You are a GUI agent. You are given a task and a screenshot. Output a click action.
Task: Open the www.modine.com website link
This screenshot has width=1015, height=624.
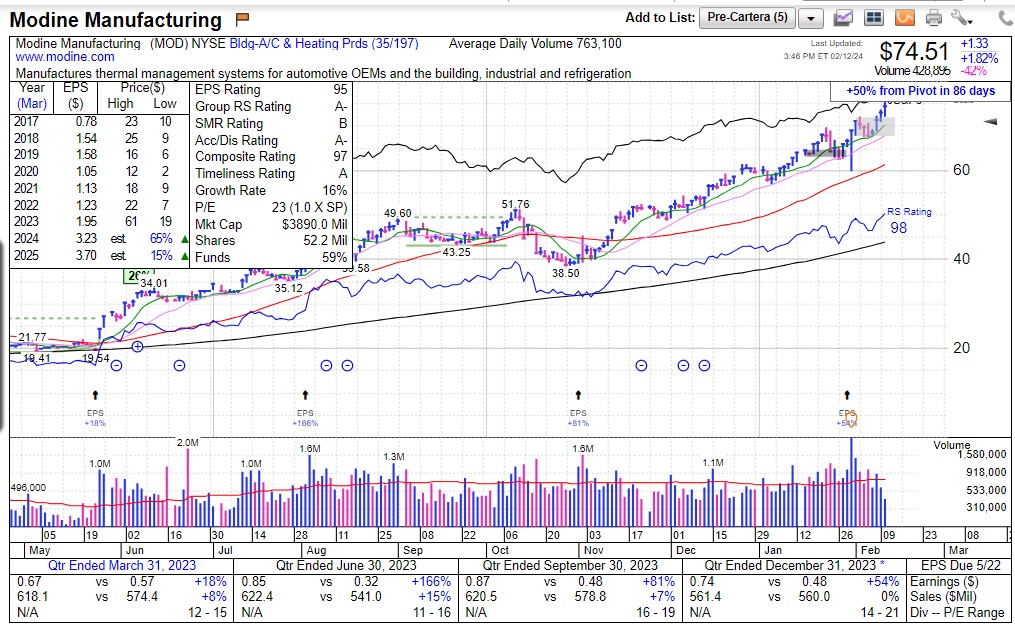[x=65, y=57]
